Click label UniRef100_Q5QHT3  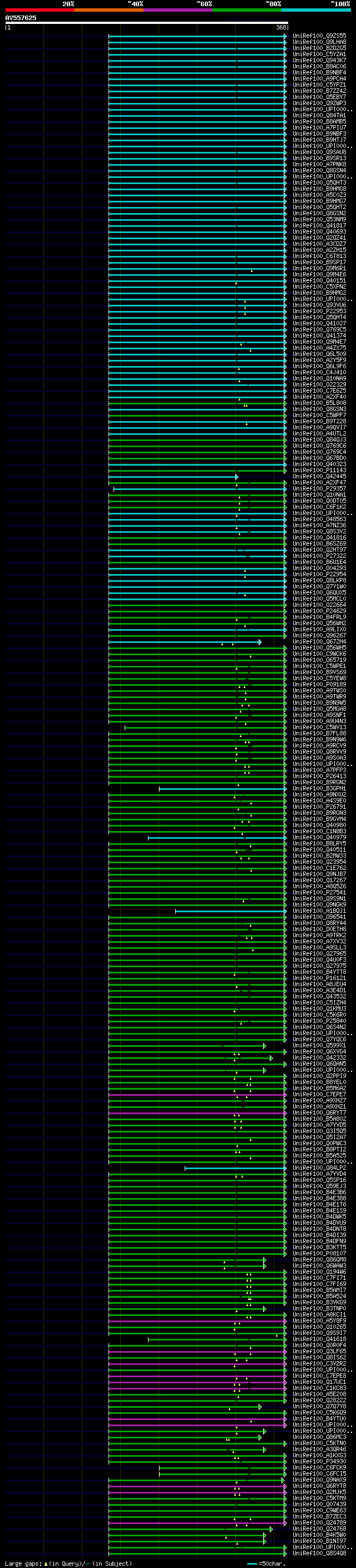(319, 182)
